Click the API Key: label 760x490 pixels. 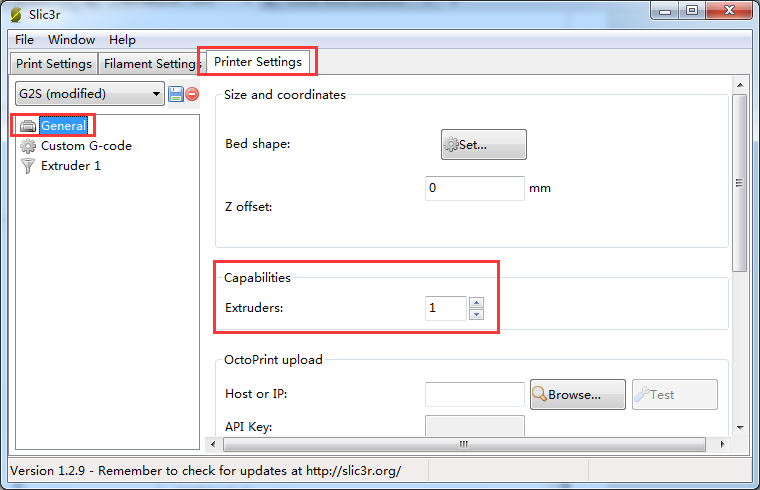pos(248,427)
